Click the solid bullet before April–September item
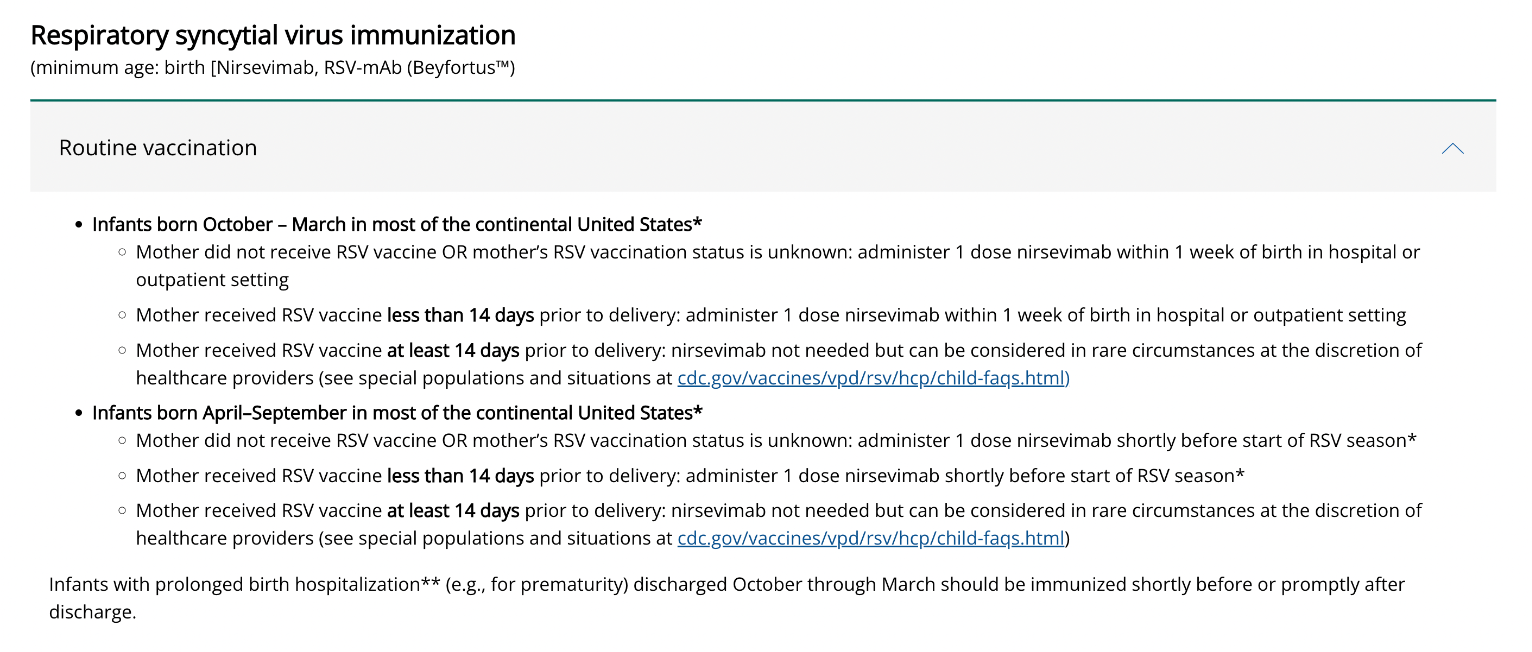This screenshot has height=652, width=1532. 79,413
